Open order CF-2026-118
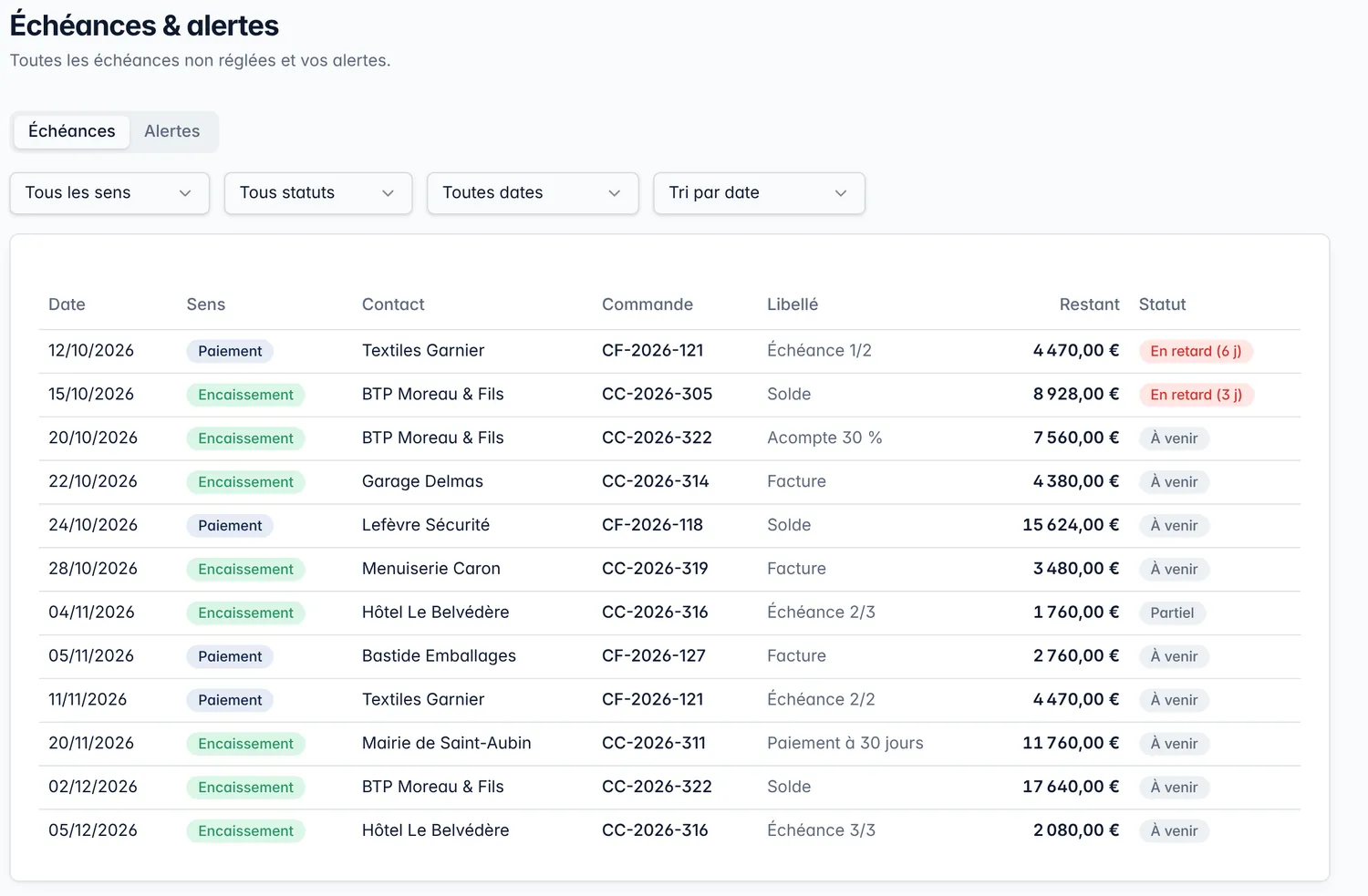The image size is (1368, 896). 652,526
